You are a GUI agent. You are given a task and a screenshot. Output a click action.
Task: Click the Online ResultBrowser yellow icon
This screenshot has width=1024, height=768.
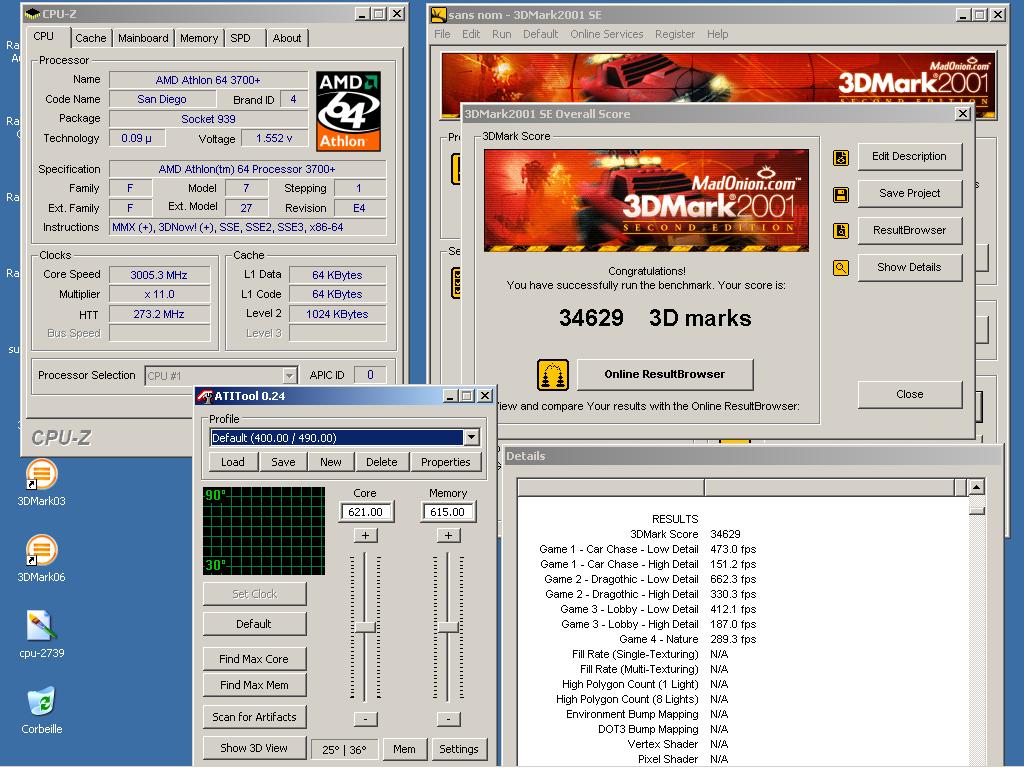(x=552, y=375)
